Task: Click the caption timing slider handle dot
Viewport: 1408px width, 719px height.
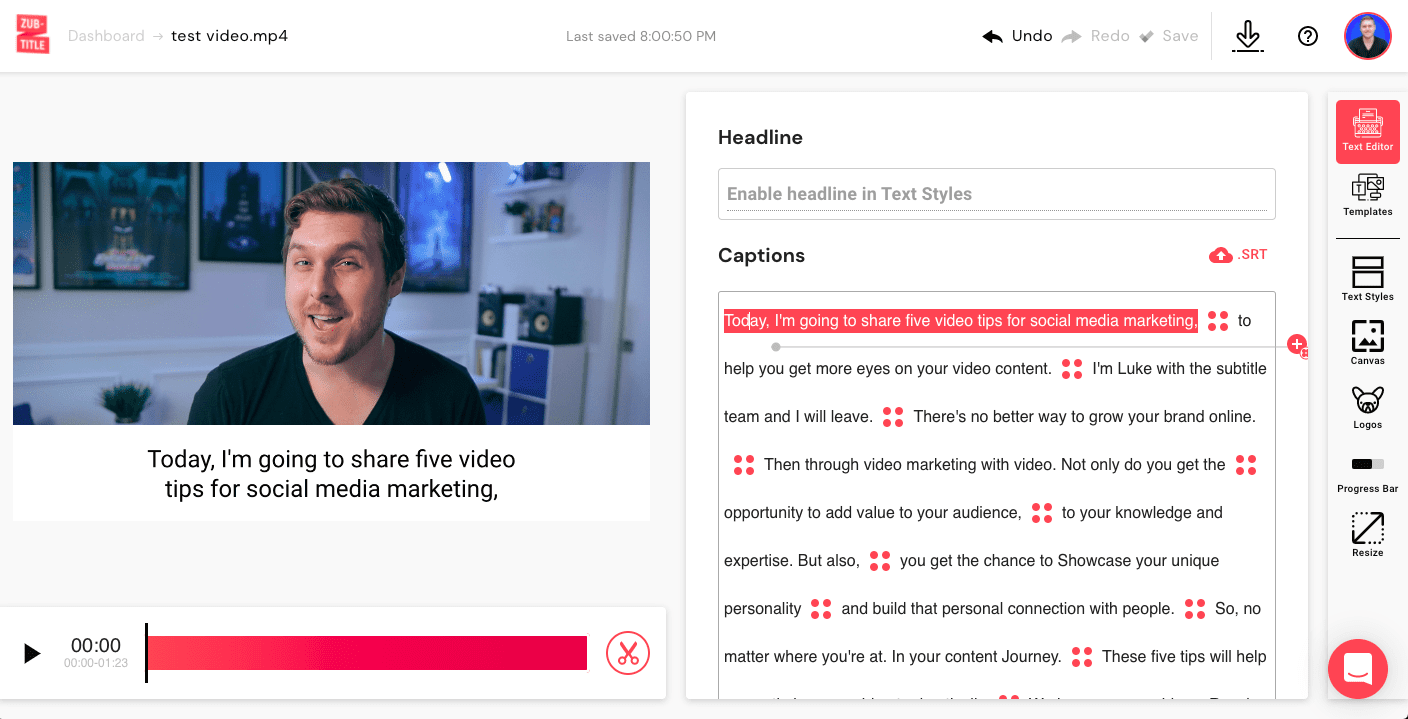Action: [776, 347]
